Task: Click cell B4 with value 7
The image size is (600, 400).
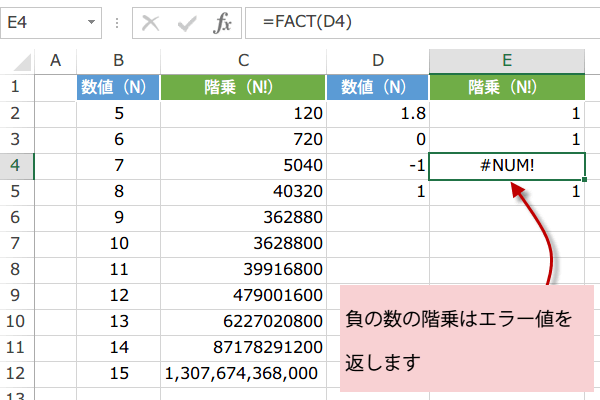Action: point(118,166)
